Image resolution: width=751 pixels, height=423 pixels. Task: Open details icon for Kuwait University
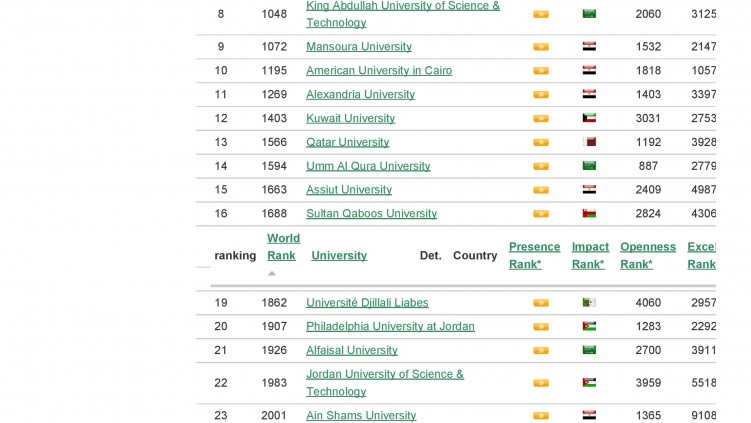[x=541, y=119]
